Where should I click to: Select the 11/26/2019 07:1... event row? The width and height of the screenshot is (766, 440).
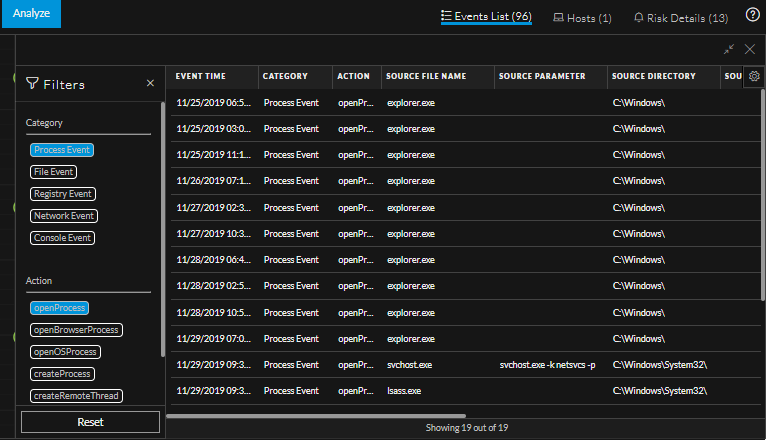466,181
